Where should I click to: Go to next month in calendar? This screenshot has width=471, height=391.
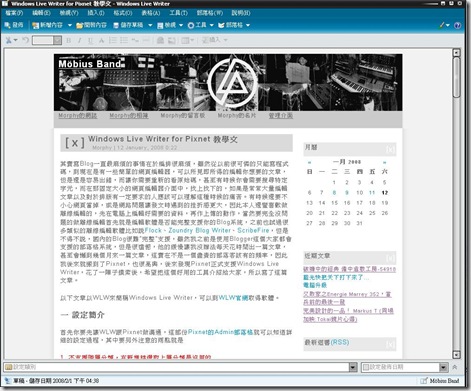[x=384, y=162]
